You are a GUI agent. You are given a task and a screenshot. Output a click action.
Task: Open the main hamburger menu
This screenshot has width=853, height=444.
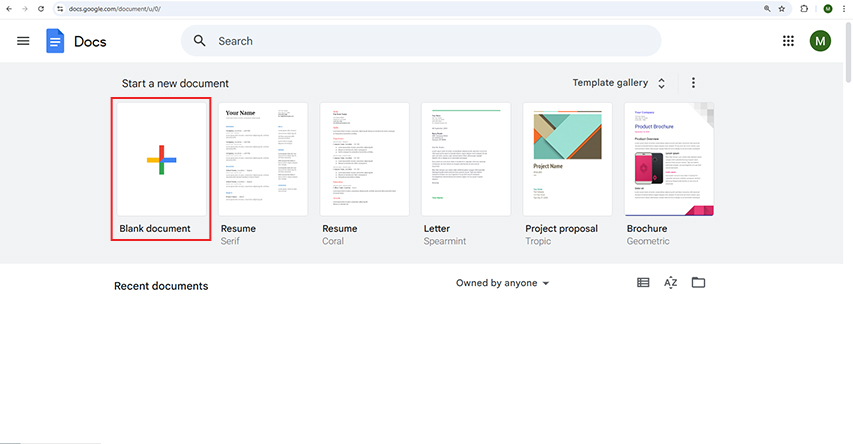pyautogui.click(x=23, y=41)
